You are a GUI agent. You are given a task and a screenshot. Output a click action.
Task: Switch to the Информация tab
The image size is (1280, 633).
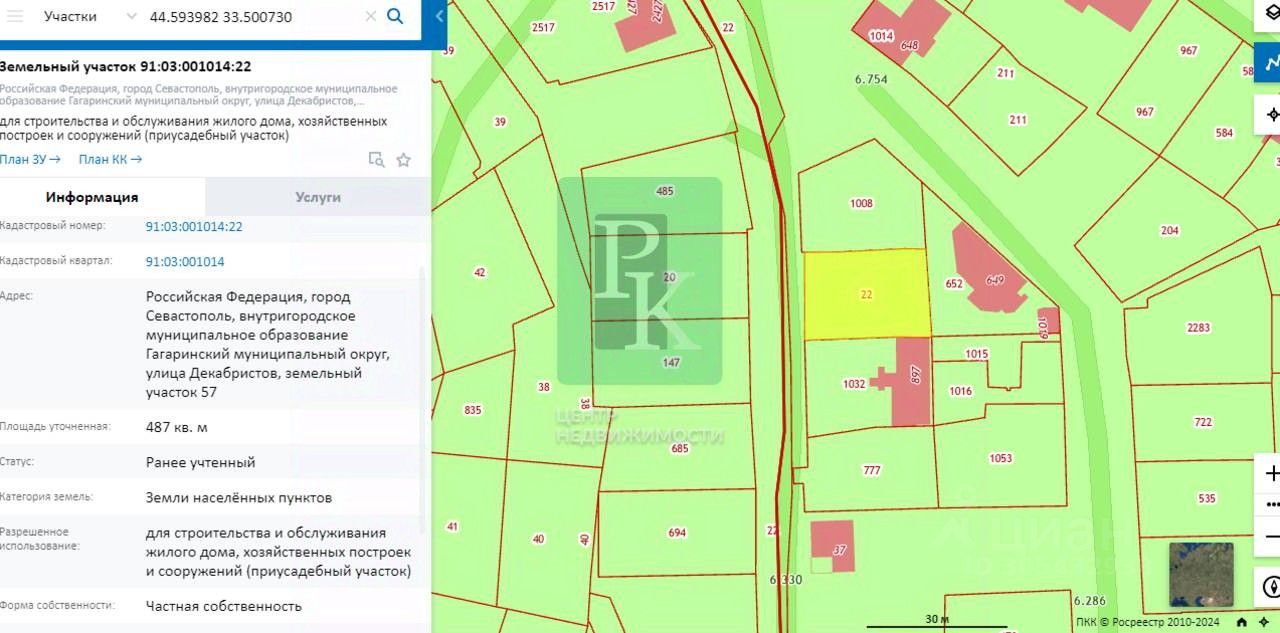point(92,197)
